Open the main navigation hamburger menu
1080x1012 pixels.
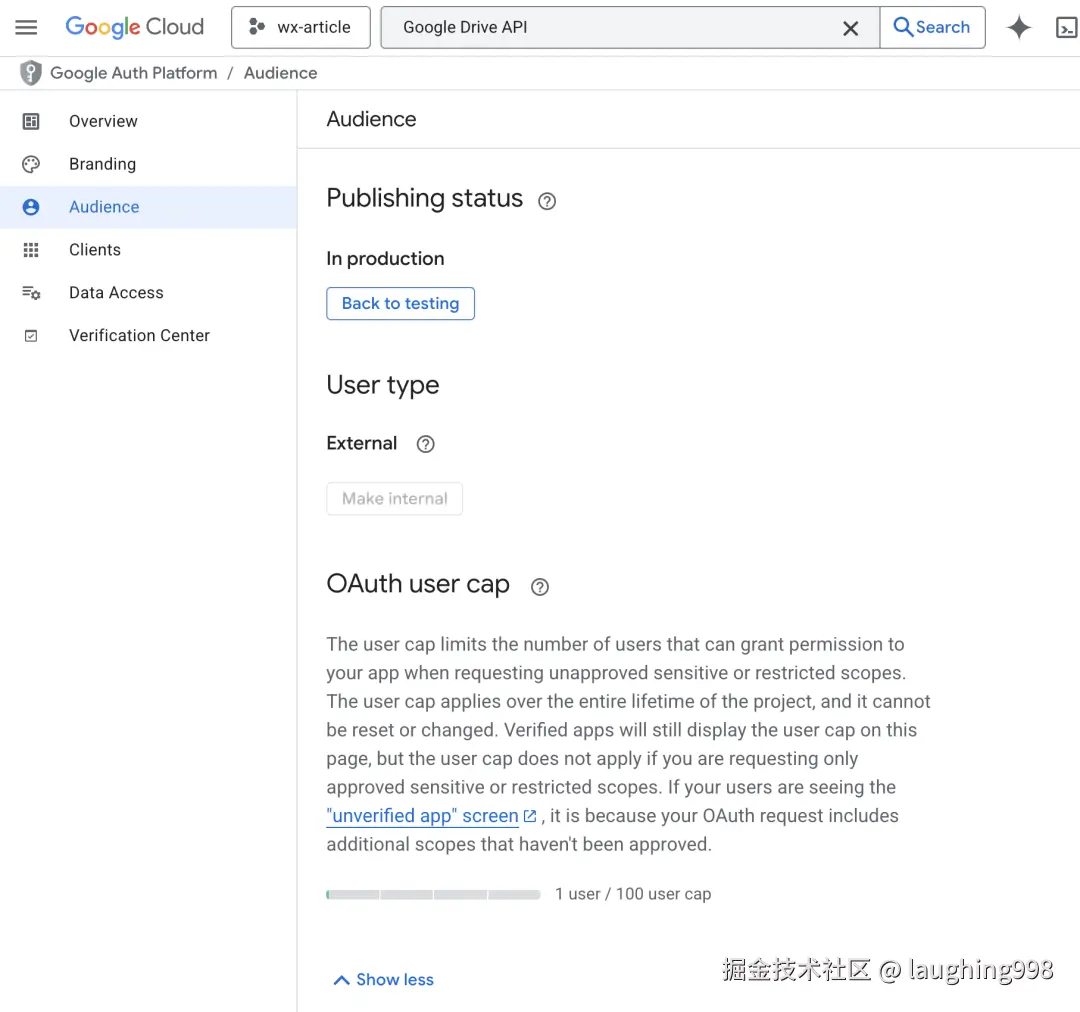pyautogui.click(x=26, y=27)
